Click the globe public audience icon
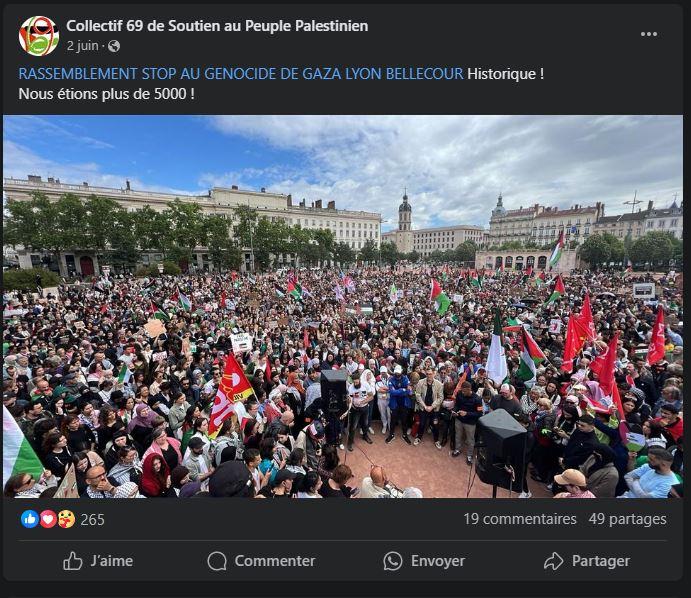This screenshot has width=691, height=598. point(114,46)
